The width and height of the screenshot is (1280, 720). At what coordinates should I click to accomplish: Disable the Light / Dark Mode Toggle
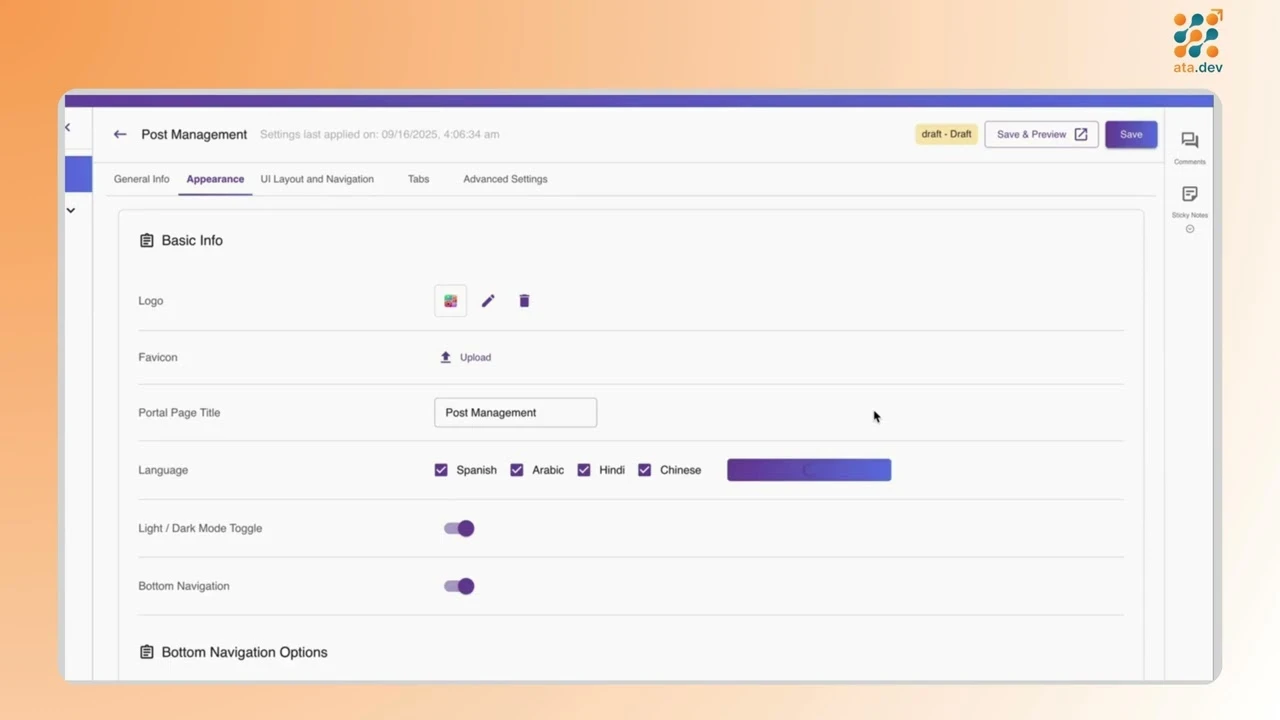[458, 528]
